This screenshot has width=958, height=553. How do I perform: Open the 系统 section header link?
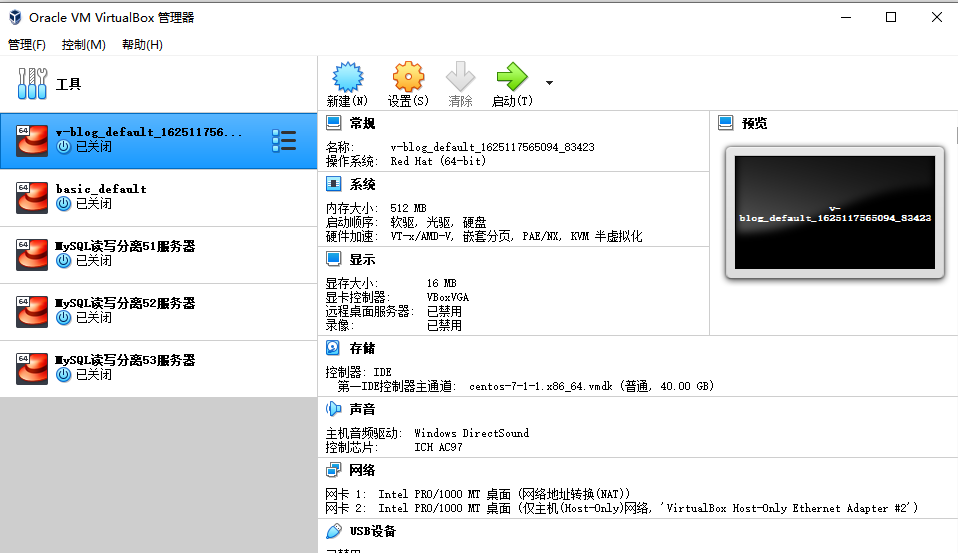362,185
